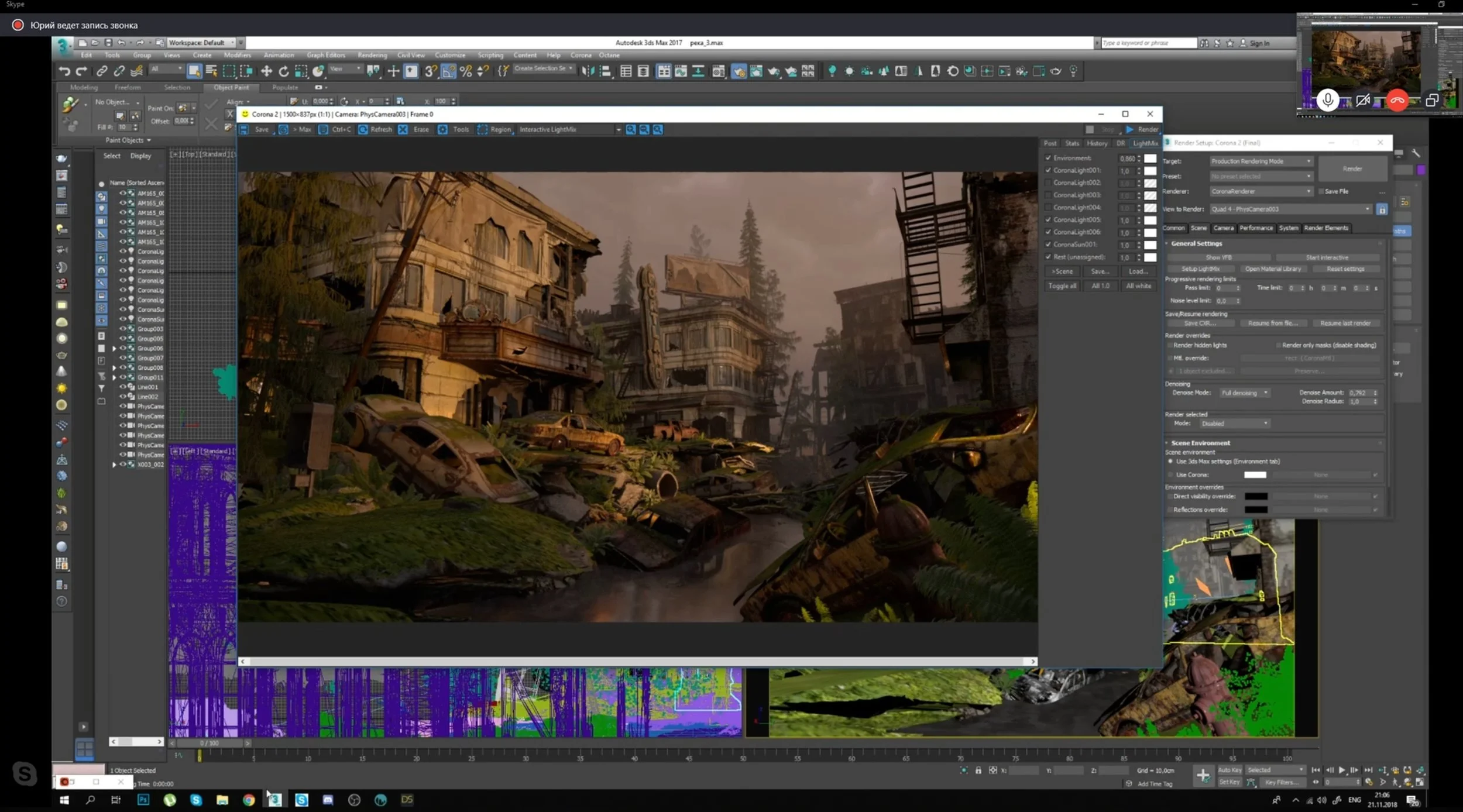
Task: Uncheck the CoronaSun001 checkbox
Action: pos(1048,245)
